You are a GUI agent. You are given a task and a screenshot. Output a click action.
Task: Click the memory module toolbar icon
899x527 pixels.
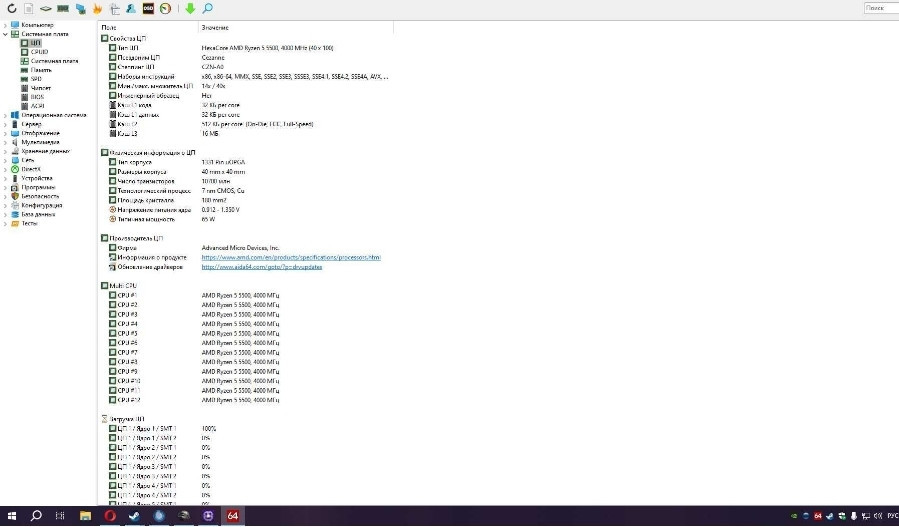pos(63,9)
